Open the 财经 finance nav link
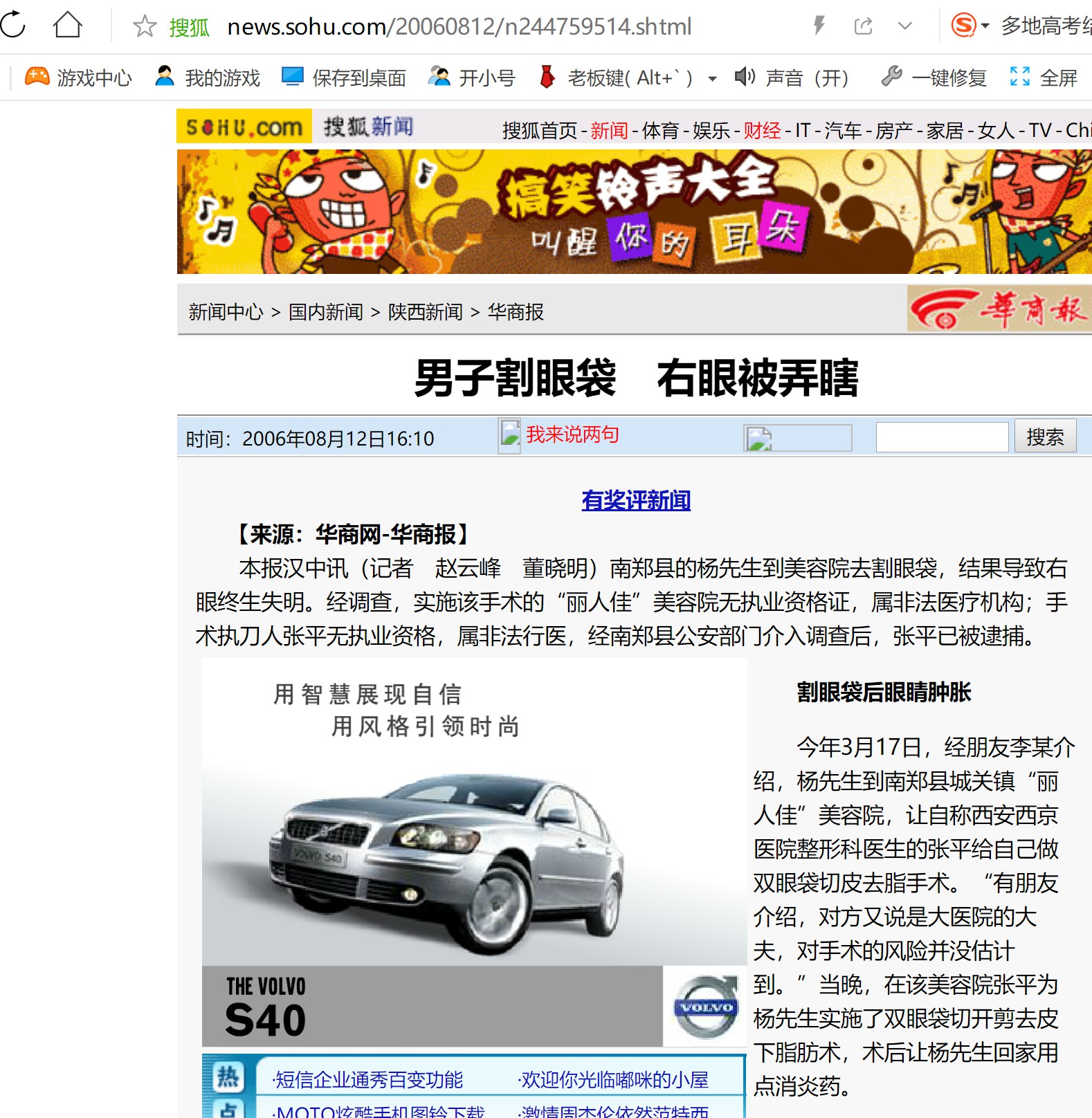Viewport: 1092px width, 1118px height. (762, 130)
